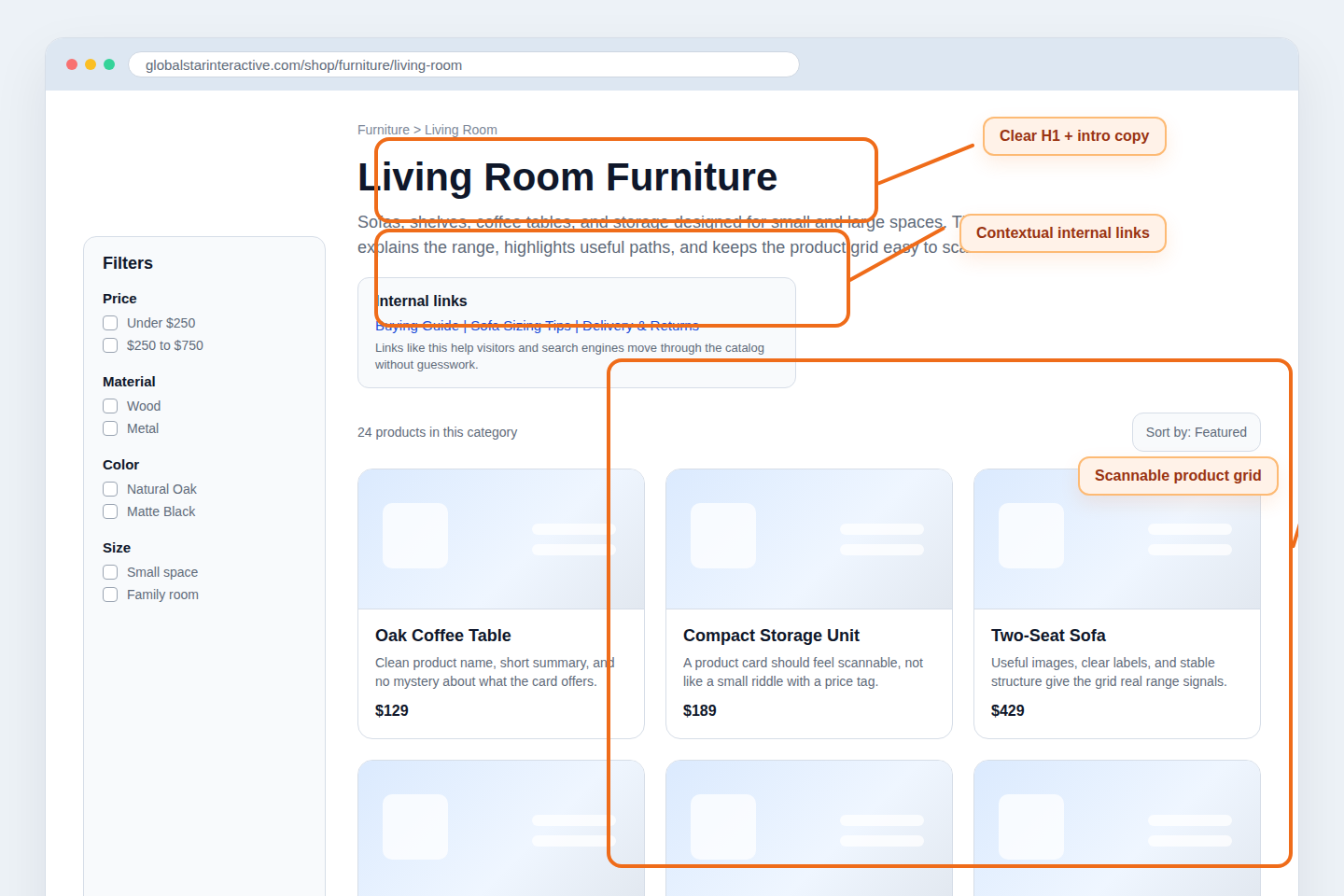This screenshot has height=896, width=1344.
Task: Open the Sort by: Featured dropdown
Action: click(1197, 432)
